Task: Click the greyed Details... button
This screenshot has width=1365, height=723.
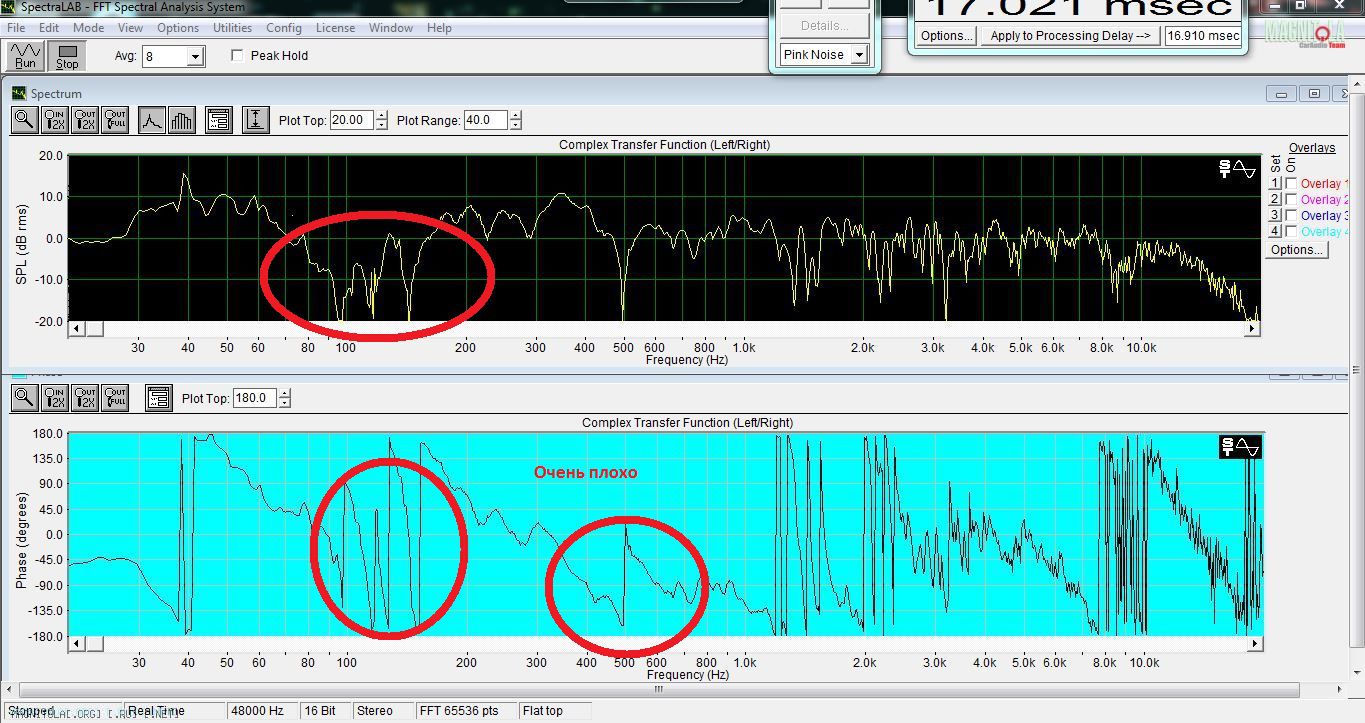Action: click(825, 26)
